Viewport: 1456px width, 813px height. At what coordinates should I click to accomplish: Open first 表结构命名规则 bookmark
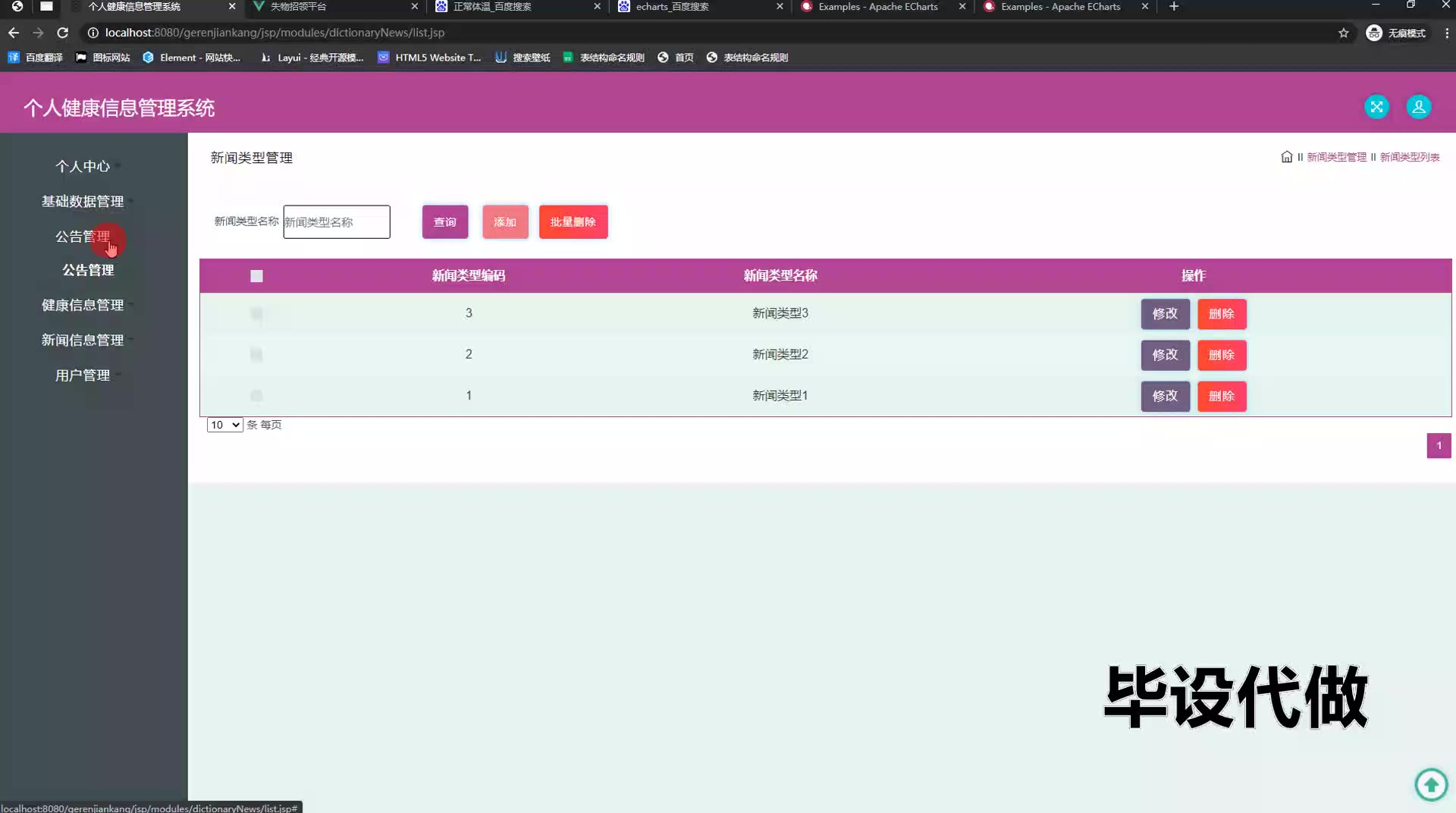click(604, 58)
